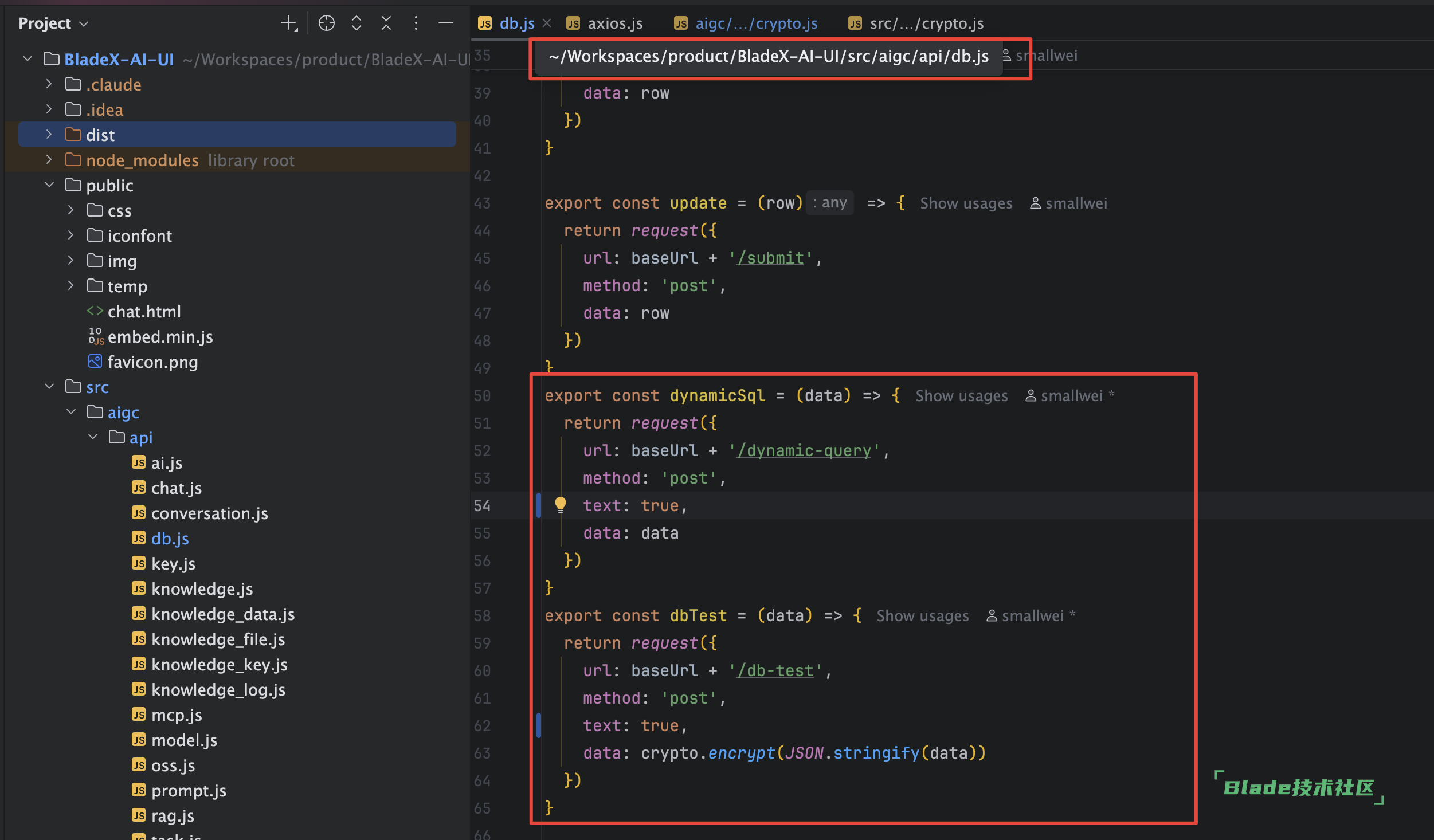Click the '/dynamic-query' URL string
This screenshot has width=1434, height=840.
coord(804,451)
